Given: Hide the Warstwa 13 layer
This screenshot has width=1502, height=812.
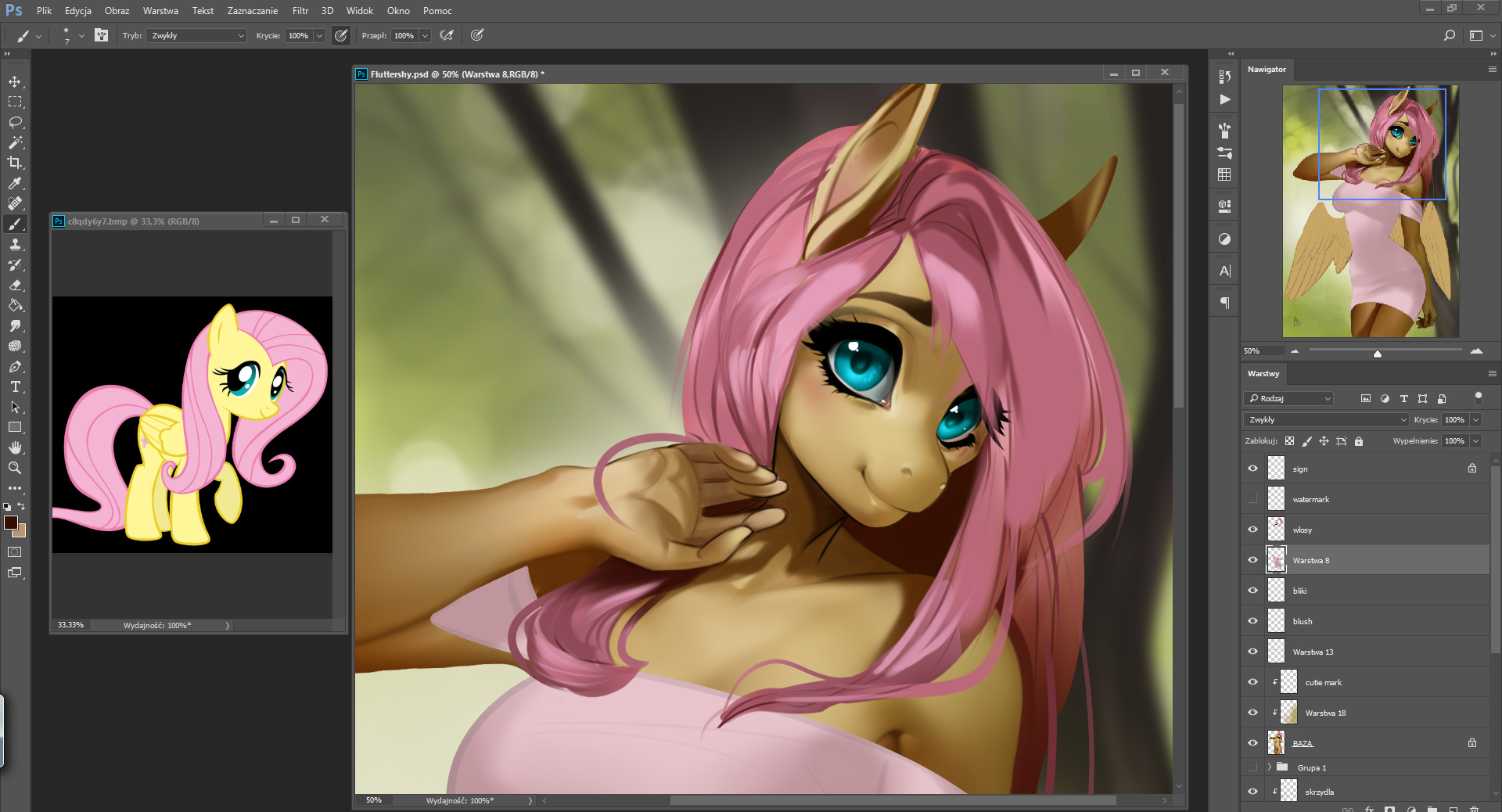Looking at the screenshot, I should 1252,652.
